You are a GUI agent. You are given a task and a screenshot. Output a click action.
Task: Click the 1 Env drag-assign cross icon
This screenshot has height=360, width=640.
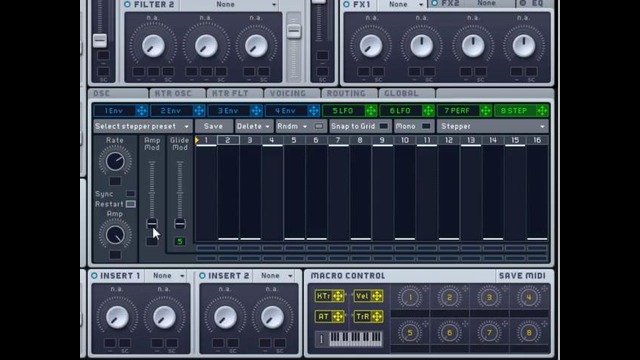[x=142, y=111]
